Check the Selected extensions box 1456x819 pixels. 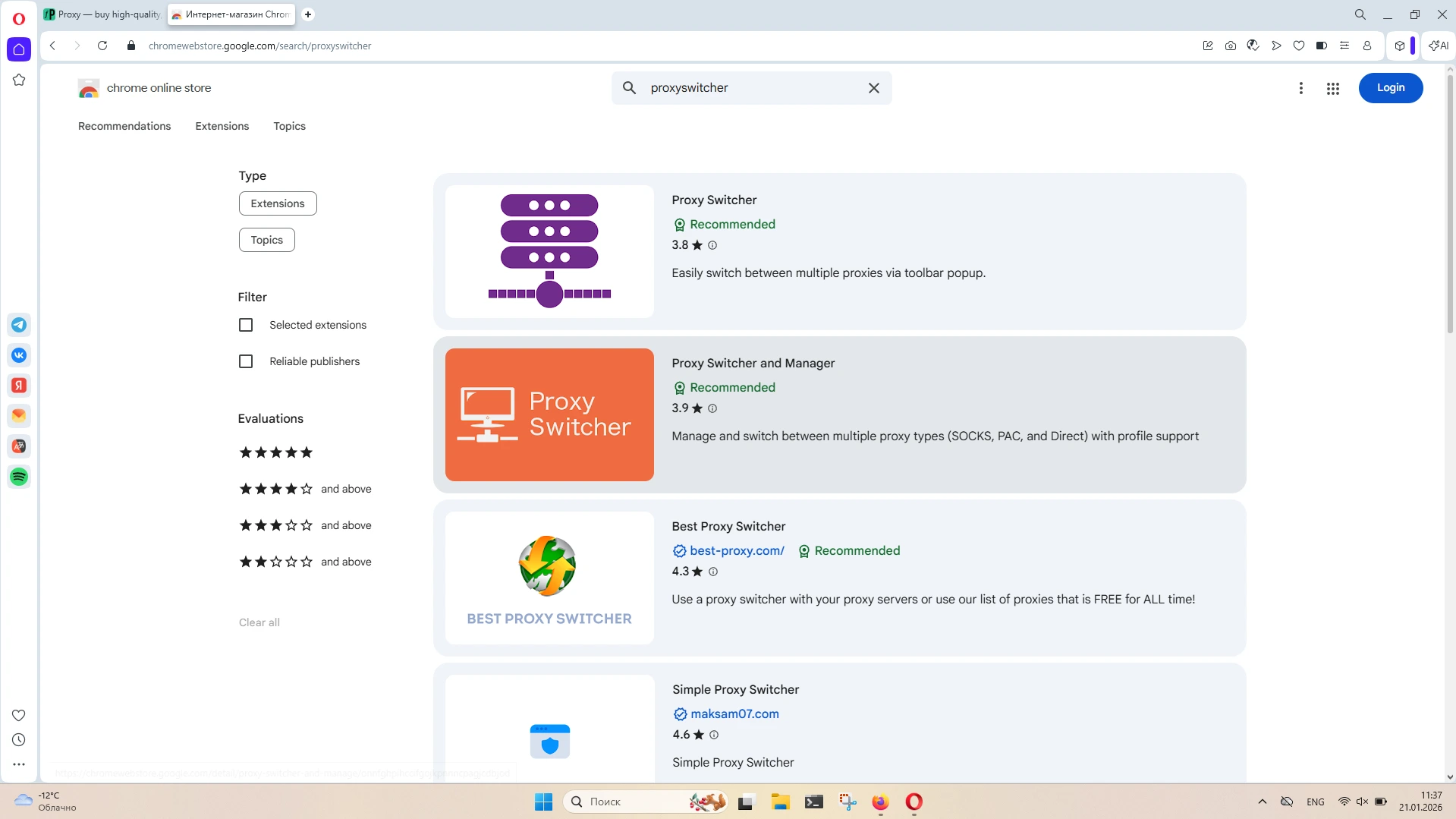246,325
